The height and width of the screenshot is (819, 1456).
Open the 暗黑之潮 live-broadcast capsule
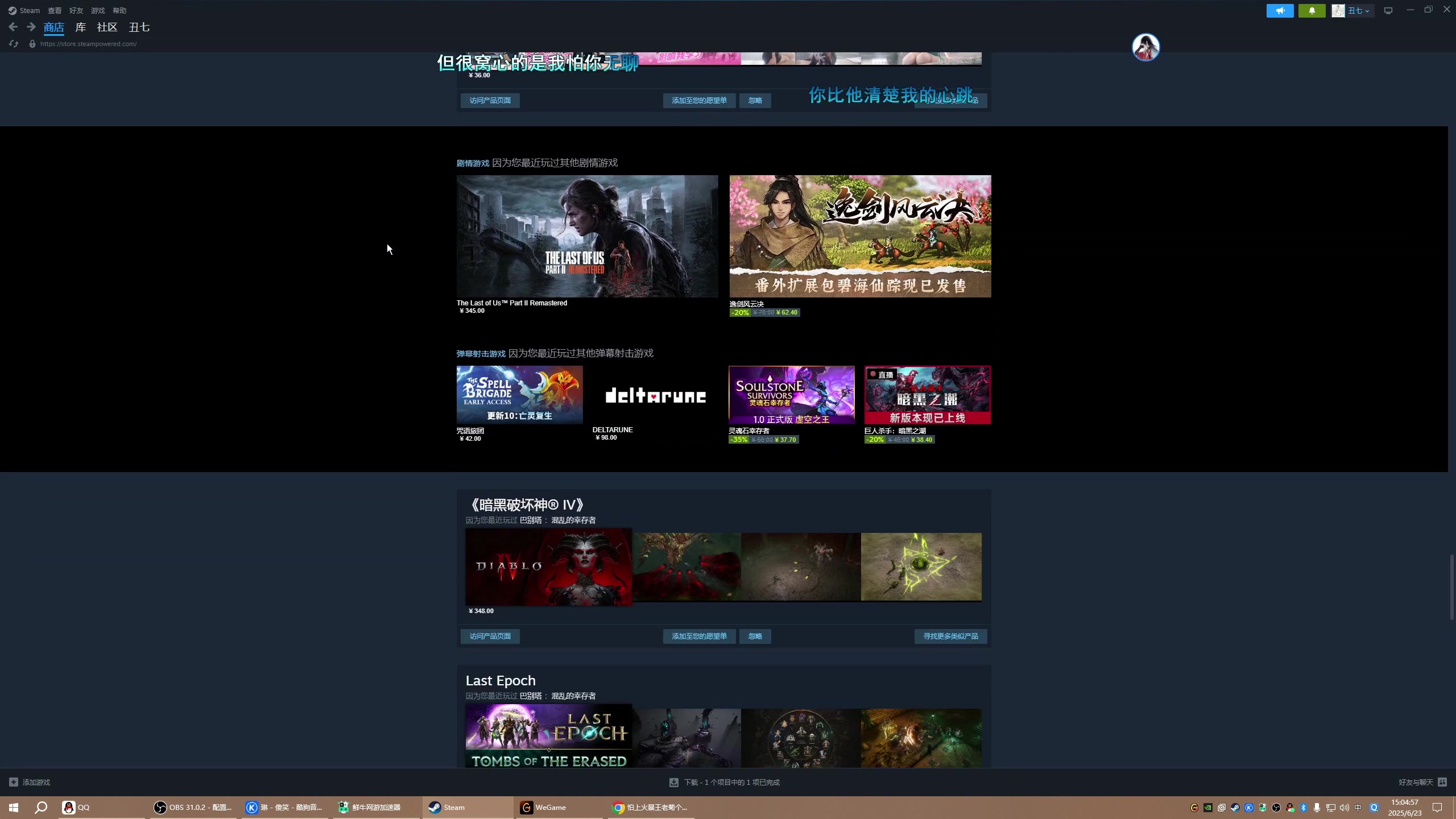tap(927, 395)
